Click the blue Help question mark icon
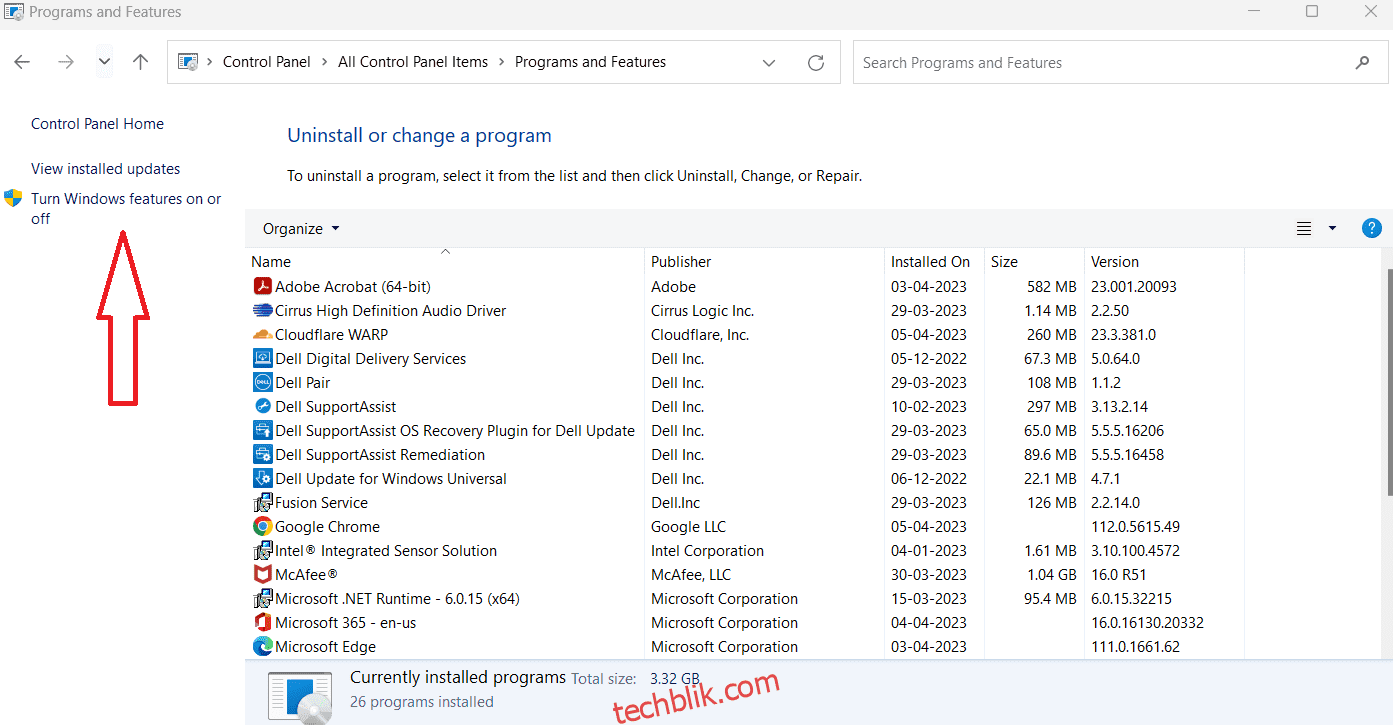The height and width of the screenshot is (725, 1393). (x=1372, y=228)
